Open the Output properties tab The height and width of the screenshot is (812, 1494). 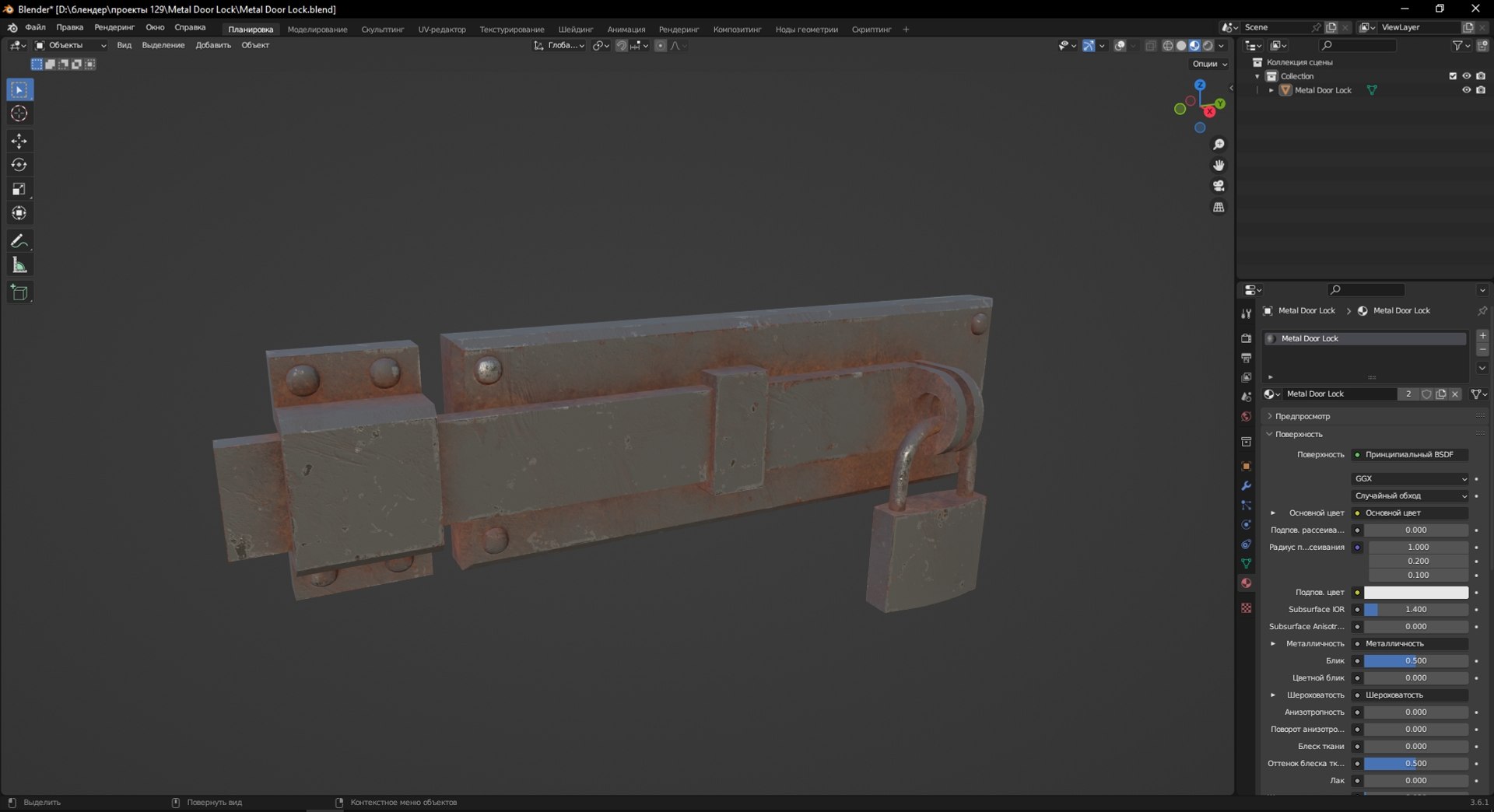[x=1246, y=358]
